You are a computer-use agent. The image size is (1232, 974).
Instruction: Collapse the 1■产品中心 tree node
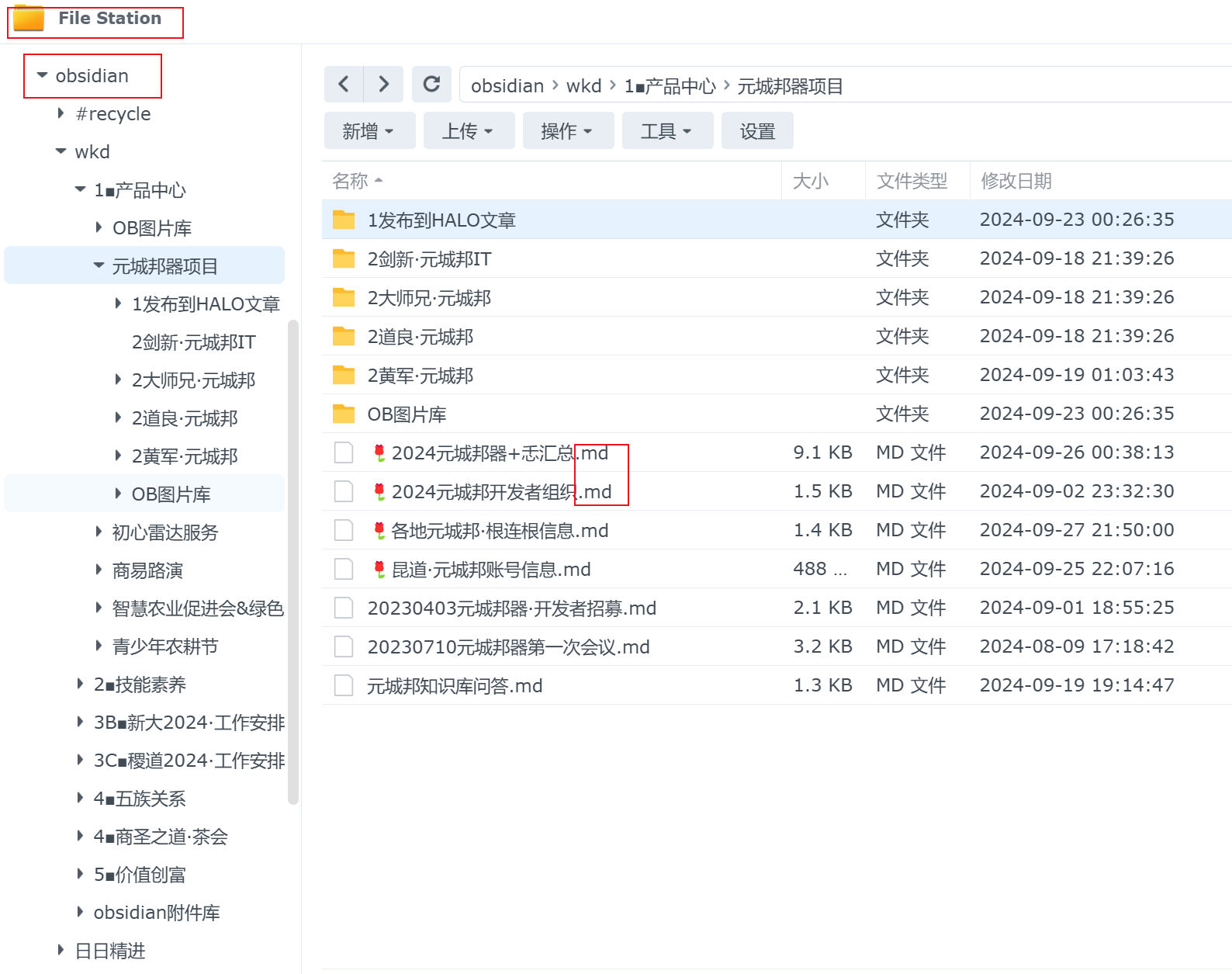tap(80, 189)
